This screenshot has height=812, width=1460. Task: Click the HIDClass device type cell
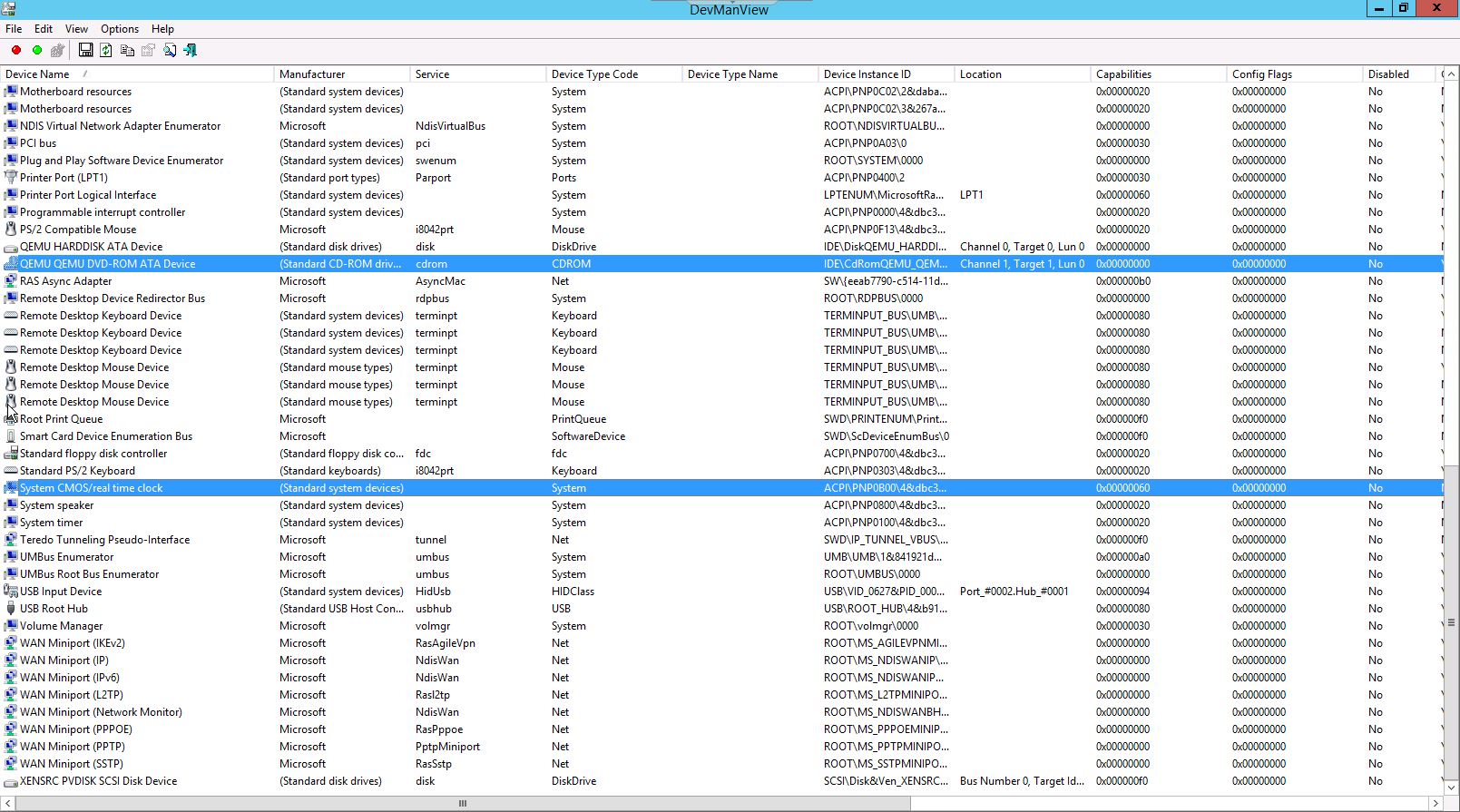tap(573, 592)
